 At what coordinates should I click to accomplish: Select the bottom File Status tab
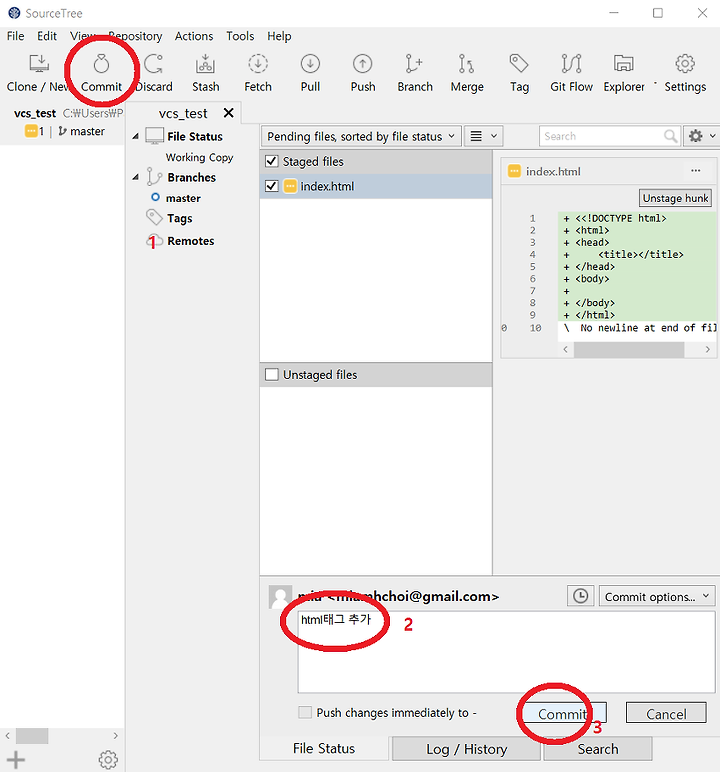point(324,748)
